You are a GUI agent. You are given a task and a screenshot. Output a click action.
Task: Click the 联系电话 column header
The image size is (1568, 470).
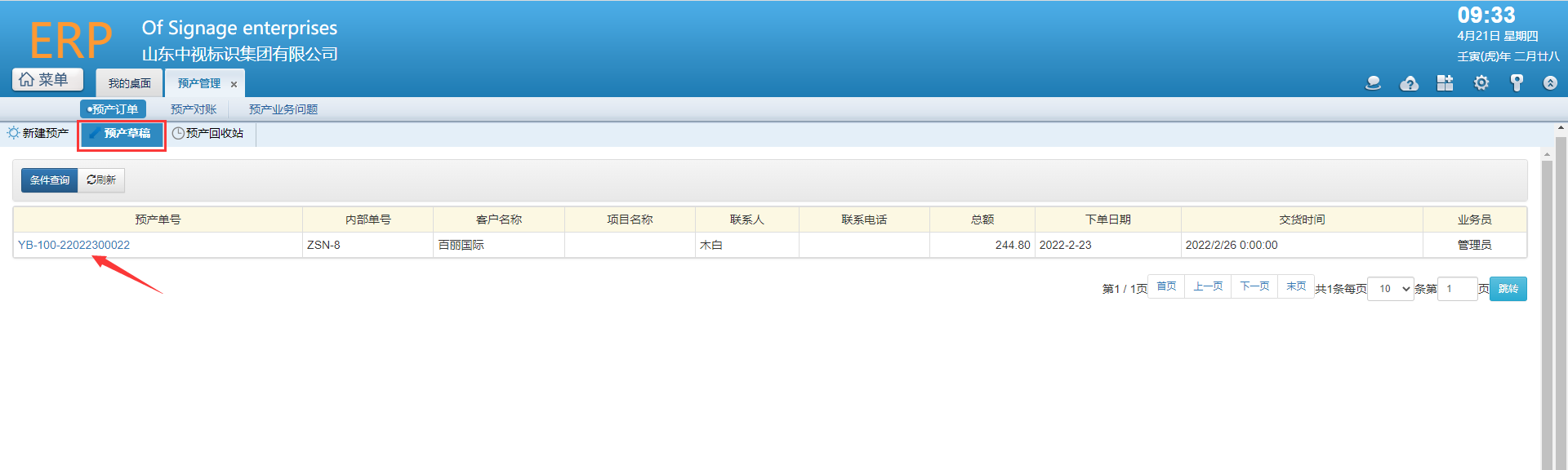(864, 219)
